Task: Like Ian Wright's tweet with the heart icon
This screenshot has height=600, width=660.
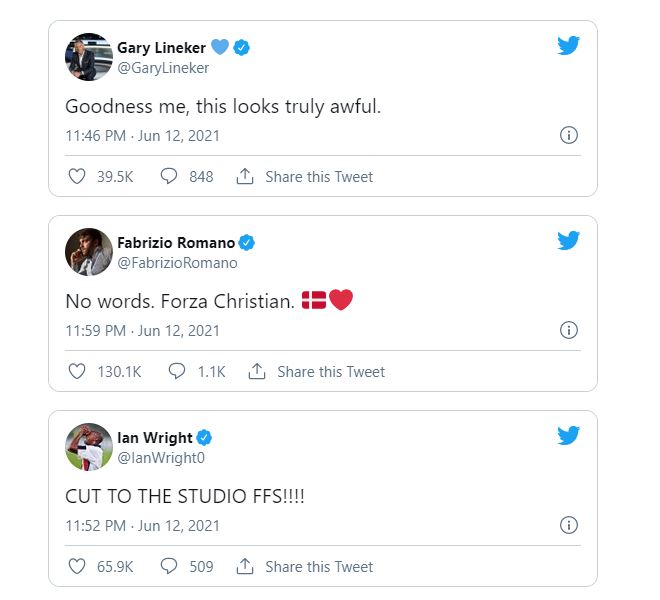Action: (77, 567)
